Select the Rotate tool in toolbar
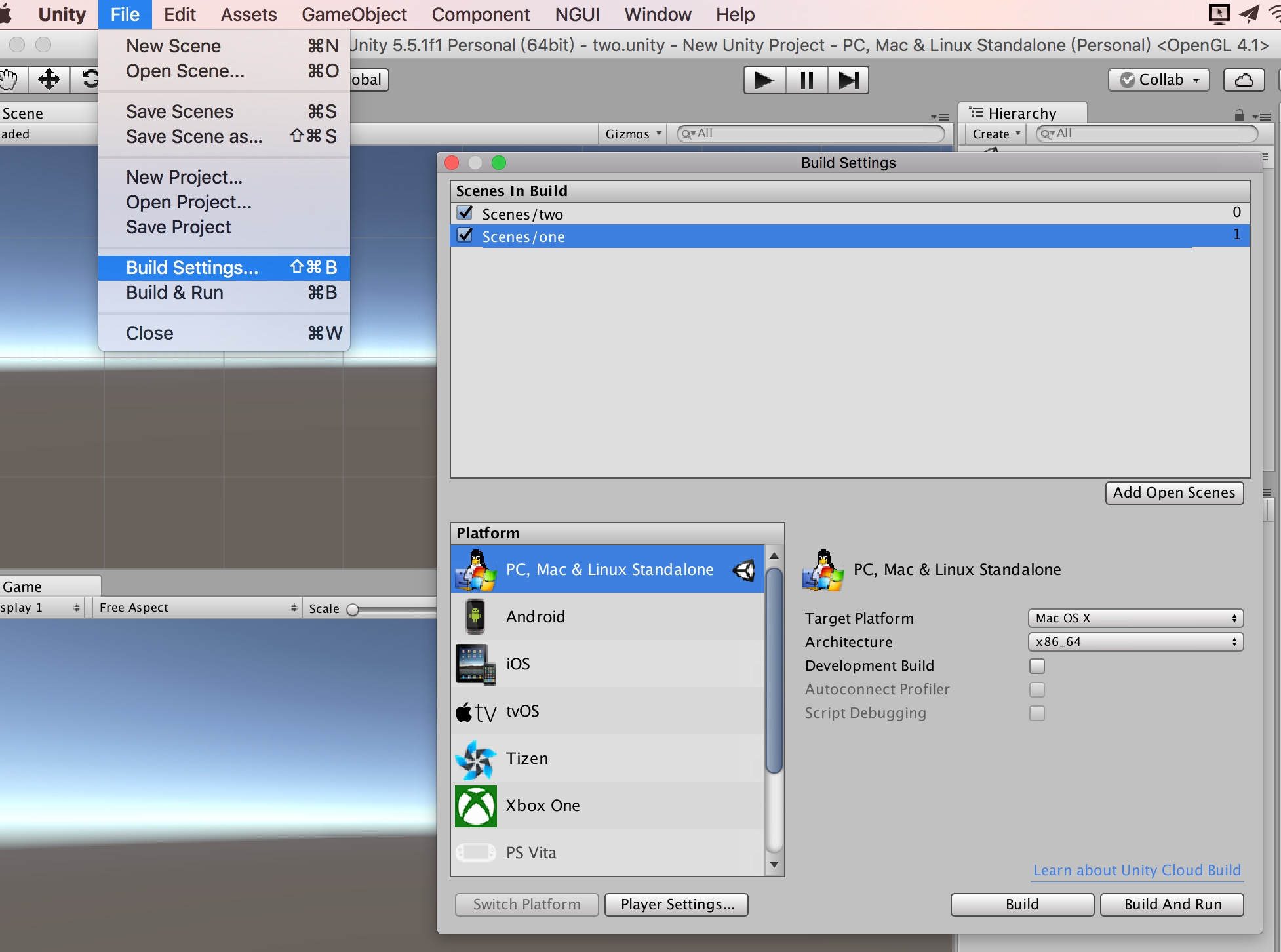This screenshot has width=1281, height=952. [x=89, y=80]
